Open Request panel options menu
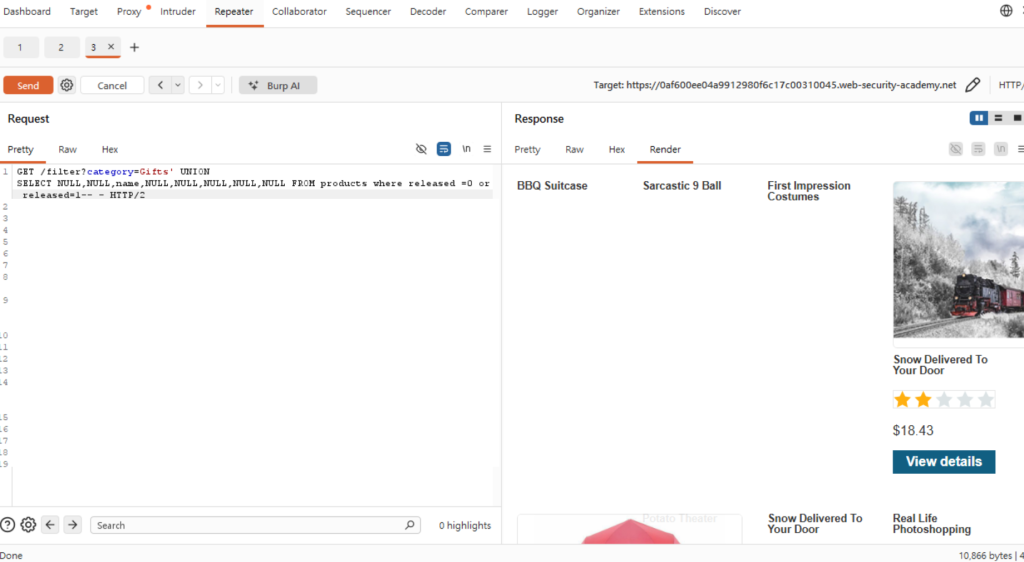This screenshot has height=562, width=1024. click(487, 149)
